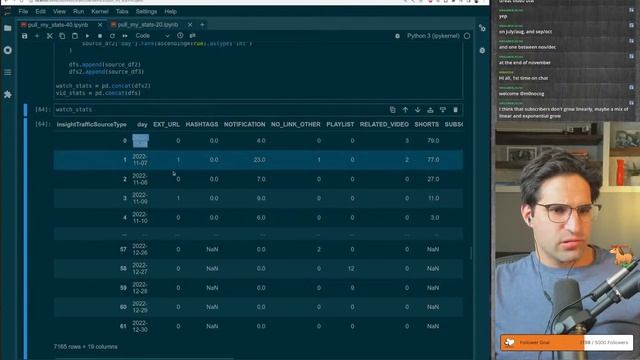Insert a cell below watch_stats cell
The image size is (640, 360).
coord(443,109)
